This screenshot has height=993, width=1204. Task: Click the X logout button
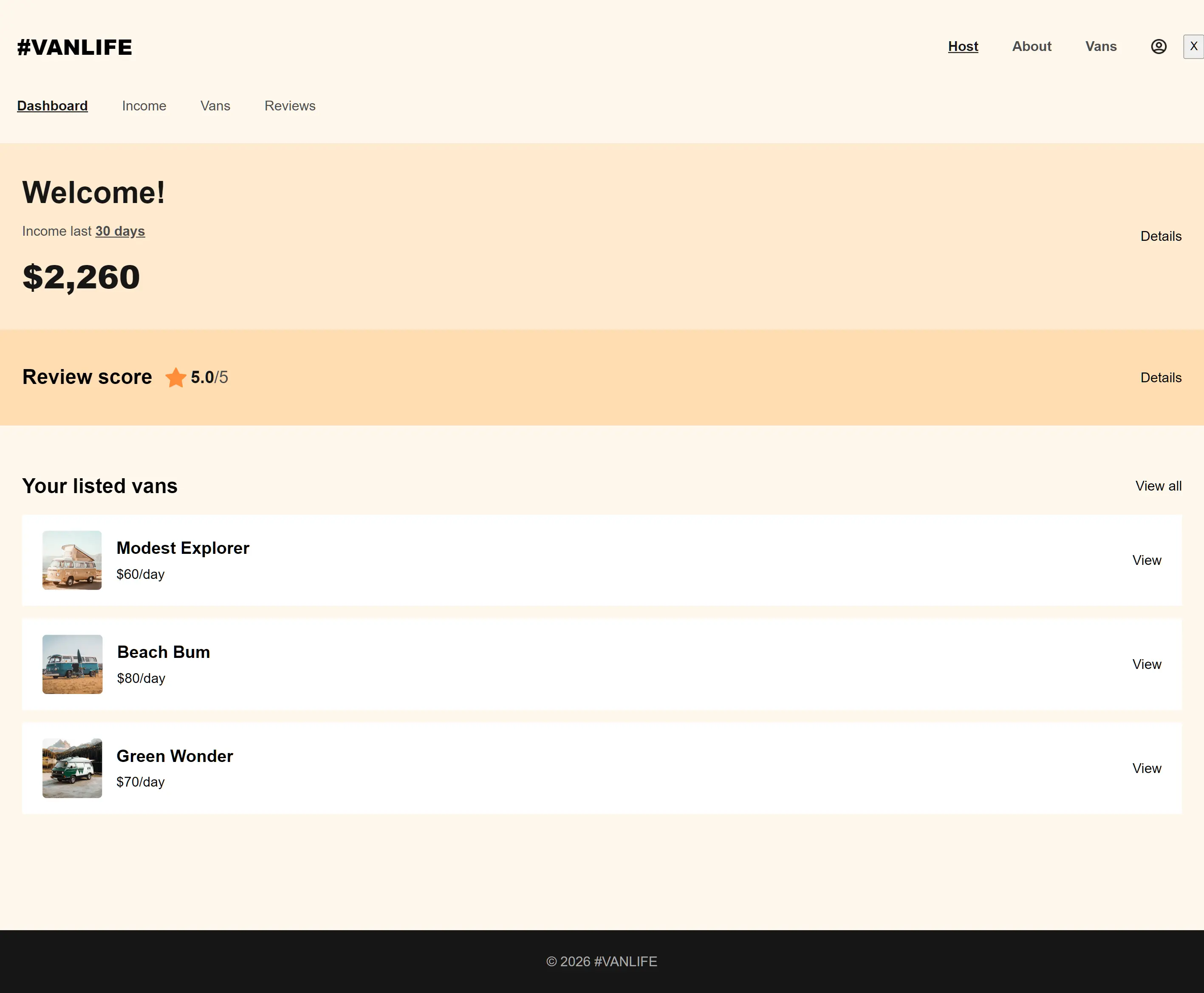point(1194,46)
